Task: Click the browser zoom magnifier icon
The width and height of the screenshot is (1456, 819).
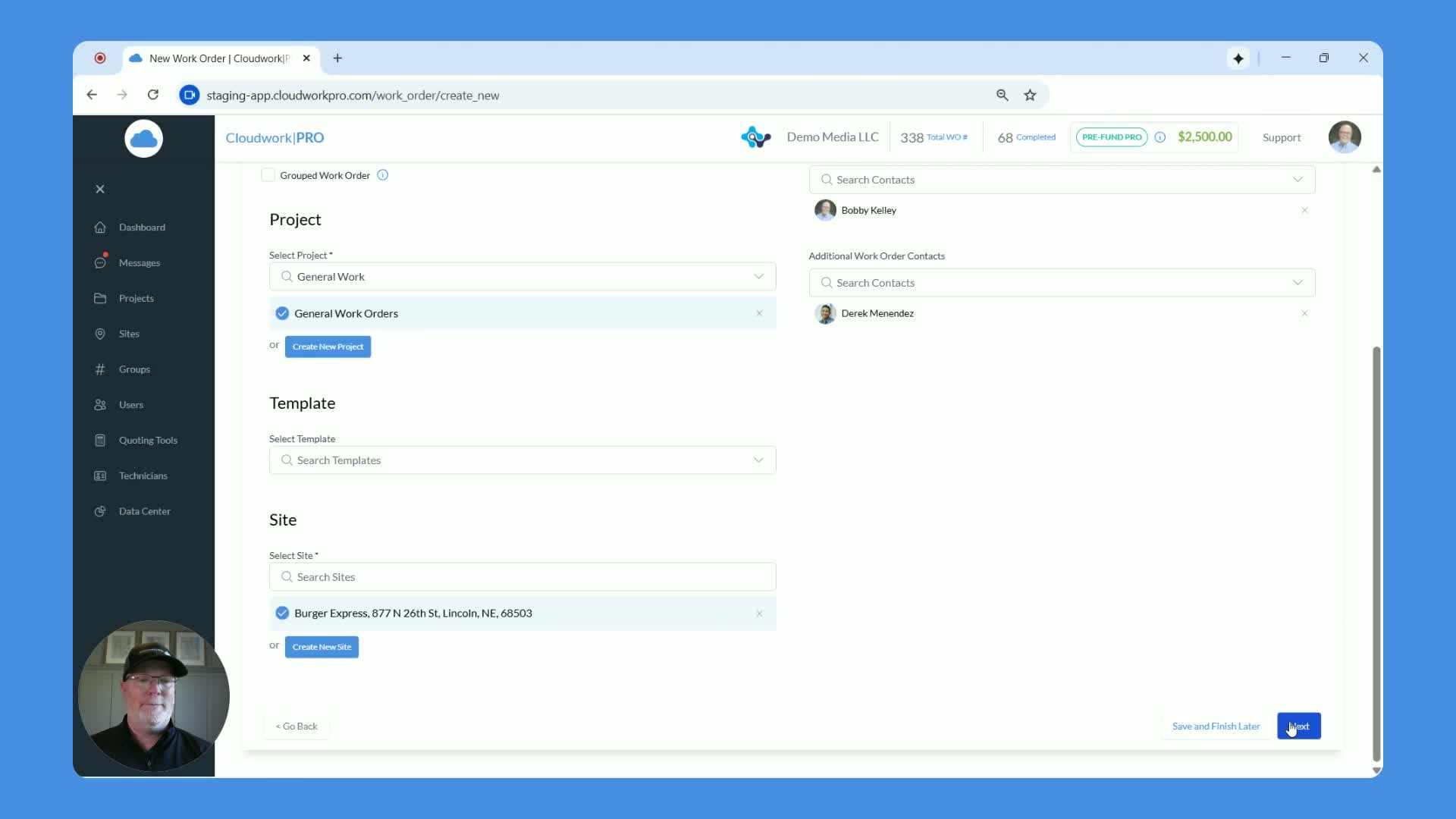Action: tap(1003, 95)
